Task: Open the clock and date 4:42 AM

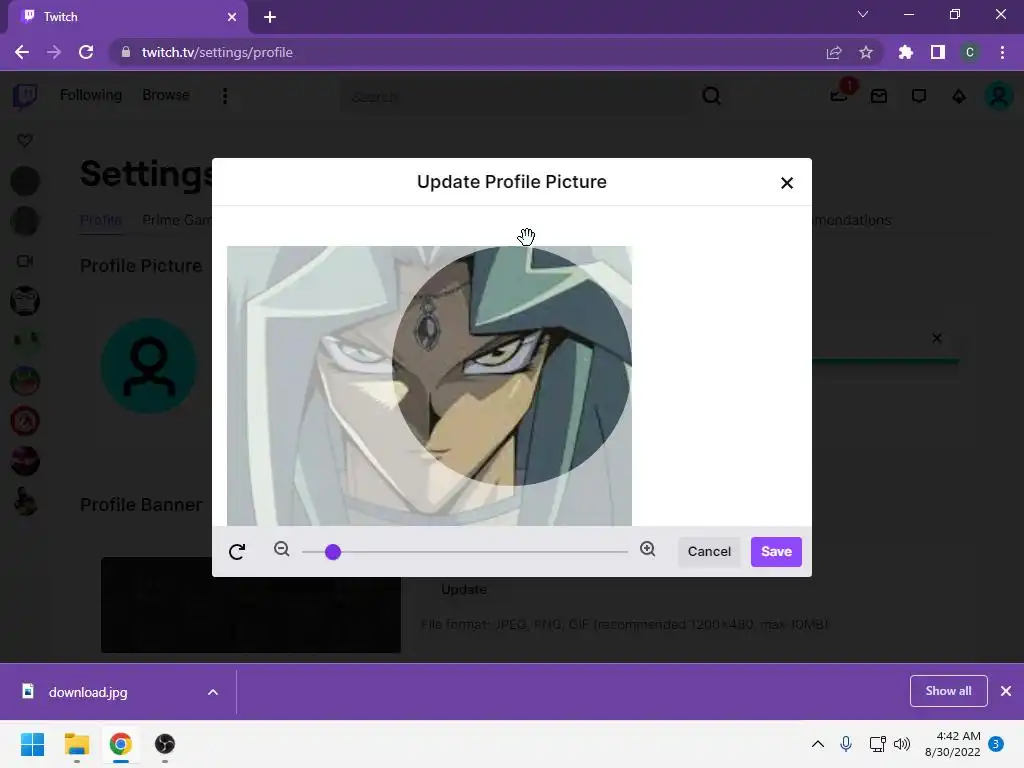Action: (953, 744)
